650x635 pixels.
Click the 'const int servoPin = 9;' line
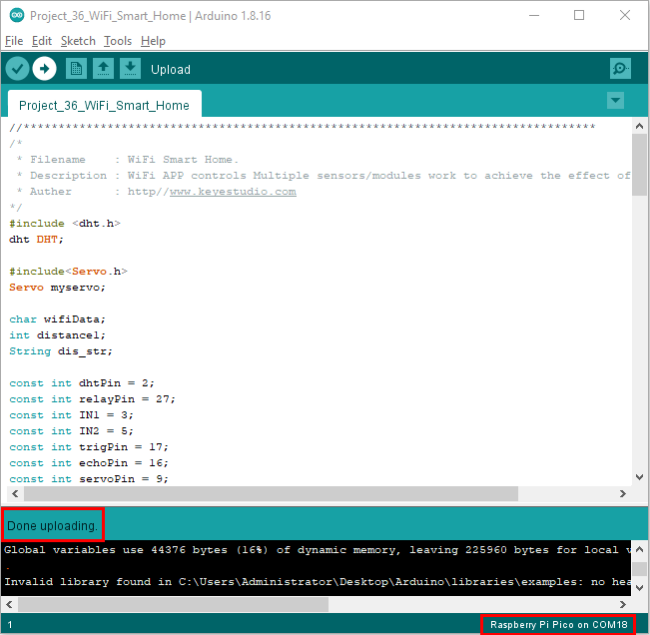tap(89, 479)
